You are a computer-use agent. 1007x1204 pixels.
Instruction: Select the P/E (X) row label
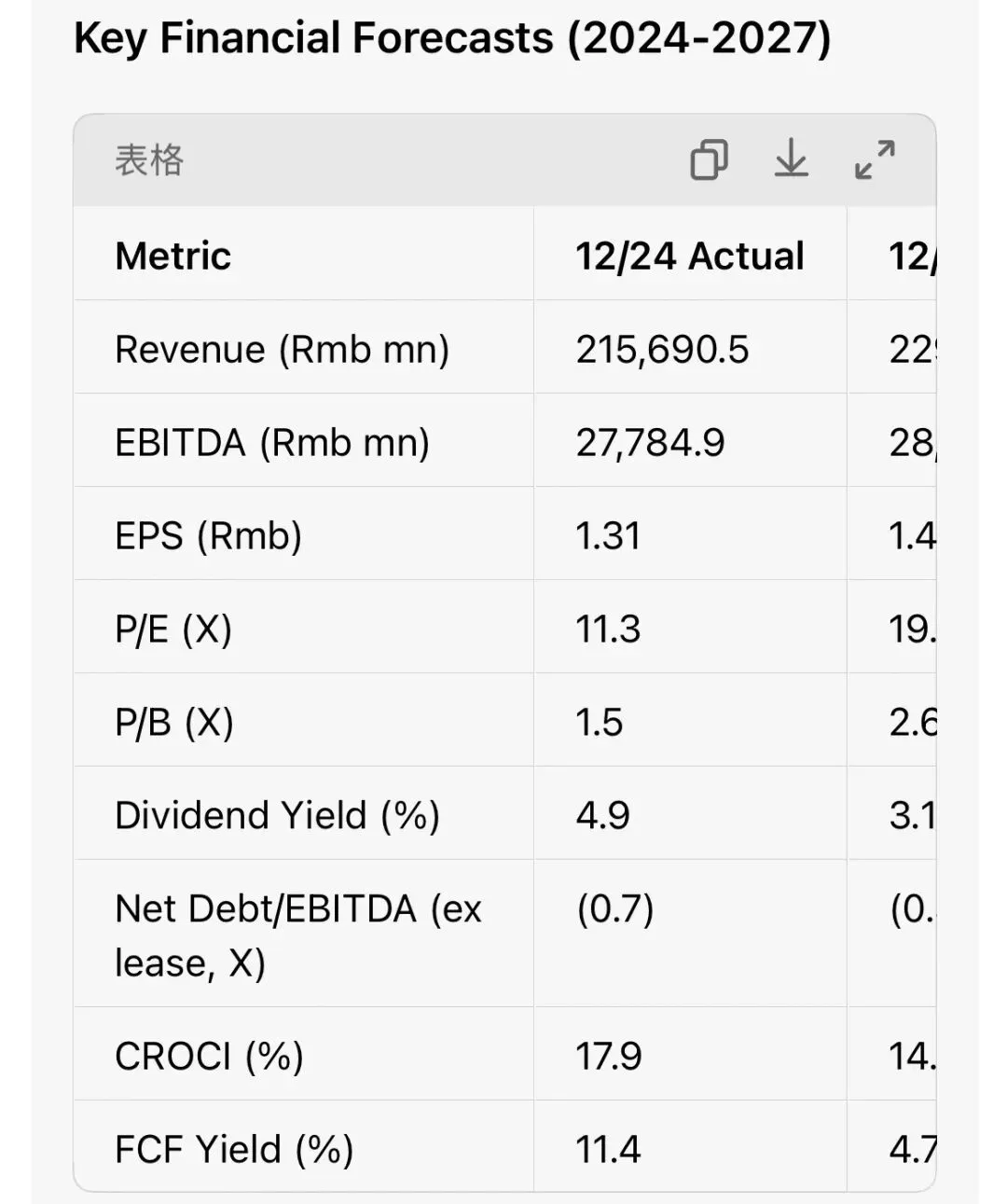click(x=173, y=630)
